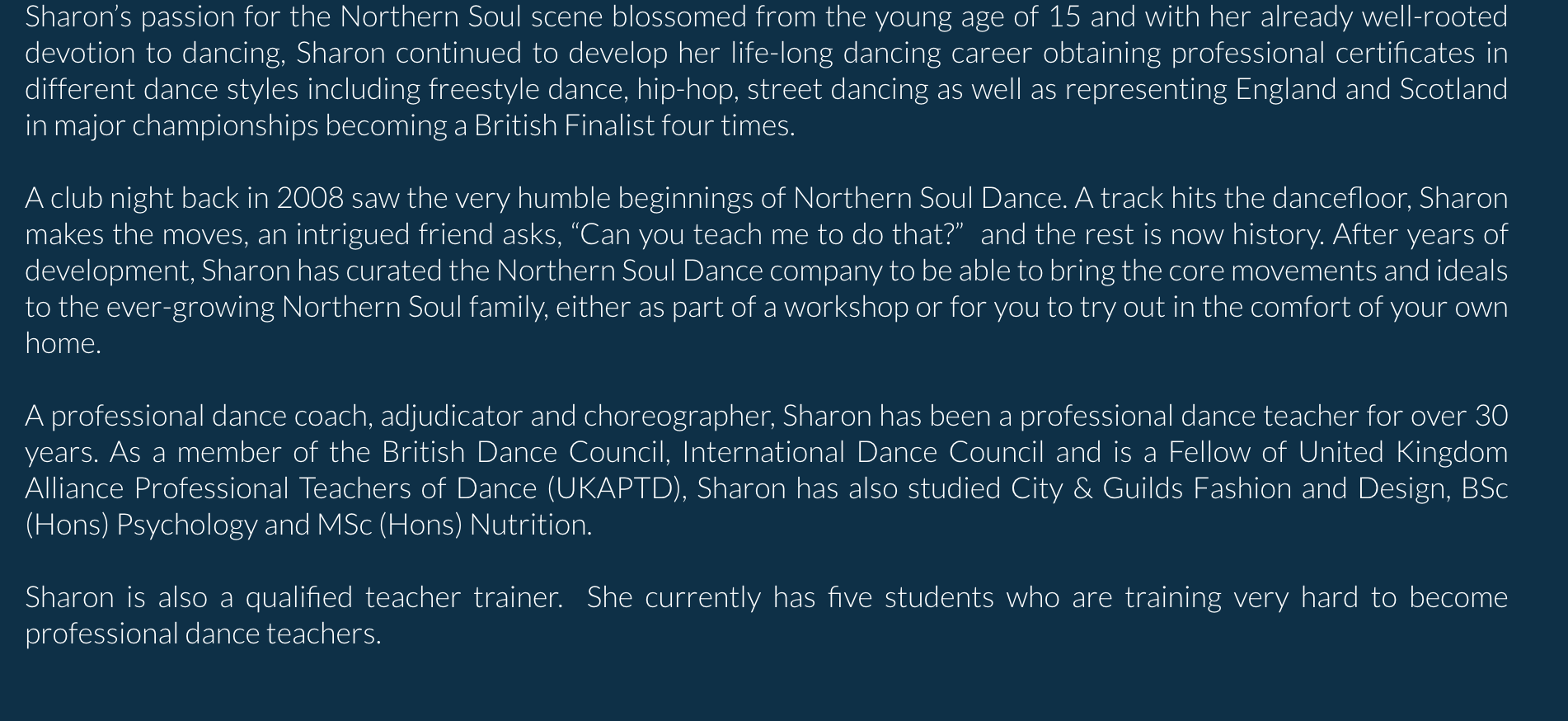Screen dimensions: 1568x721
Task: Click the quote "Can you teach me to do that?"
Action: pos(768,234)
